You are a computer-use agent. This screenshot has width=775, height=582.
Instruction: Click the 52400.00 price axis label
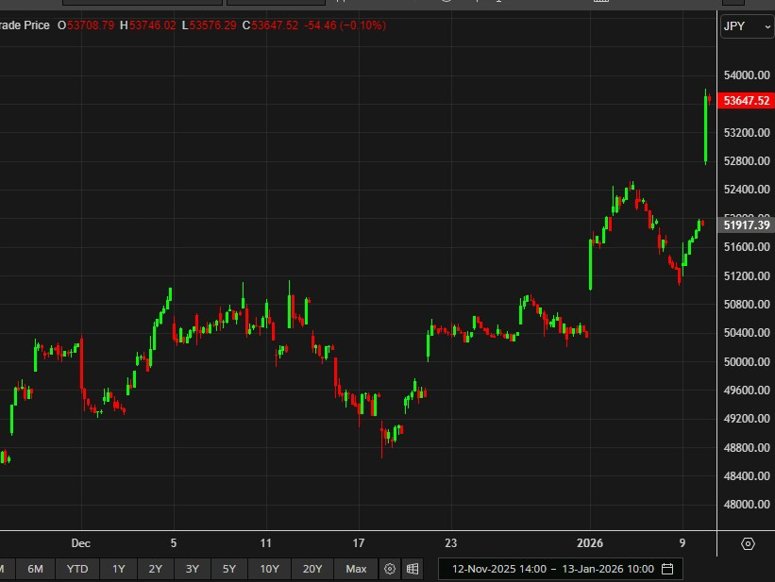746,189
